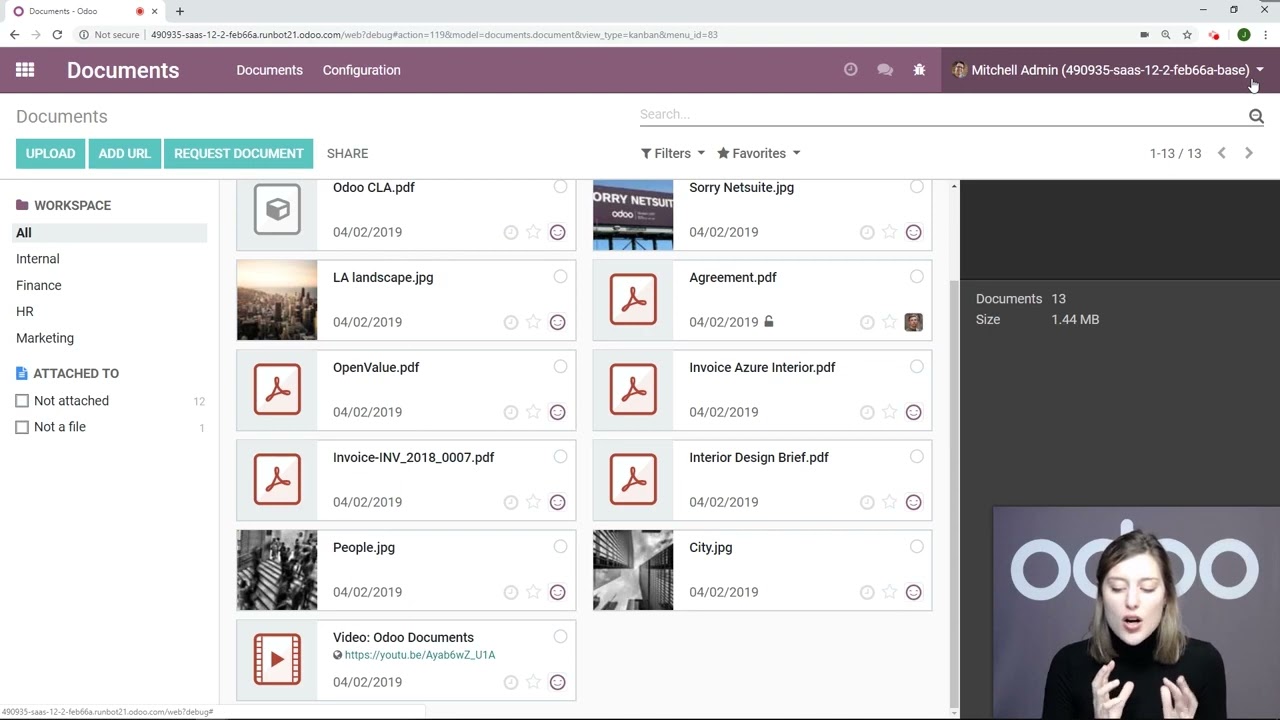Viewport: 1280px width, 720px height.
Task: Star the OpenValue.pdf document
Action: [533, 412]
